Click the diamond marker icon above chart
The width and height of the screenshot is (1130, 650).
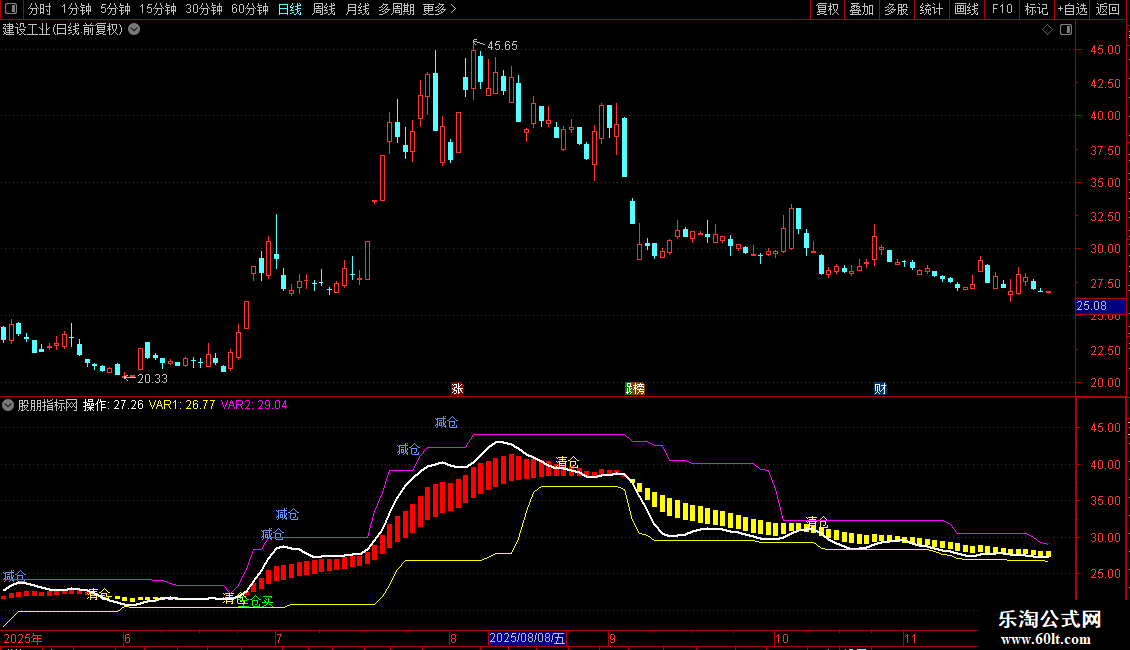pyautogui.click(x=1047, y=30)
